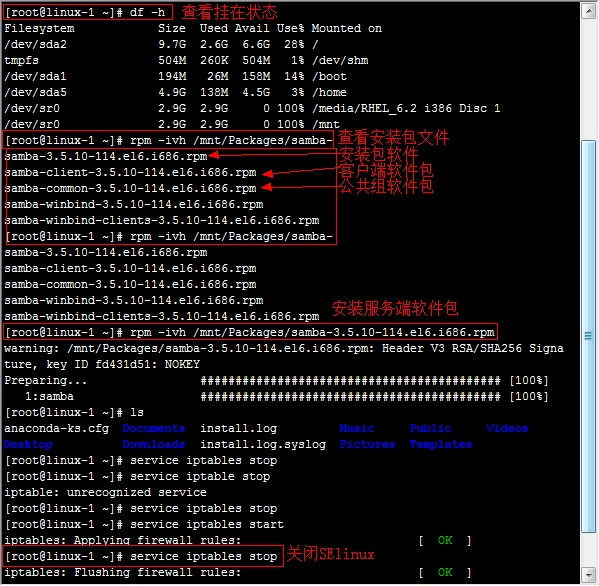The height and width of the screenshot is (586, 599).
Task: Click the scrollbar up arrow button
Action: [x=589, y=11]
